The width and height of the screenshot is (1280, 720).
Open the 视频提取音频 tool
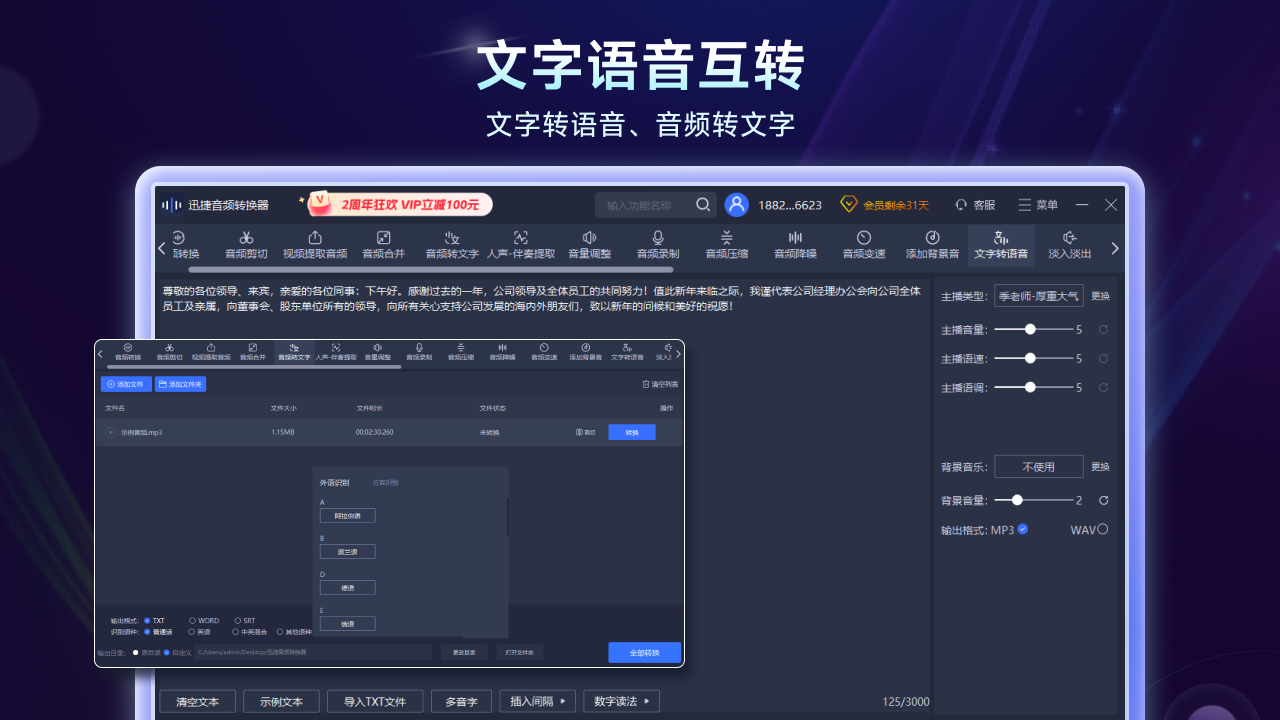pos(314,247)
